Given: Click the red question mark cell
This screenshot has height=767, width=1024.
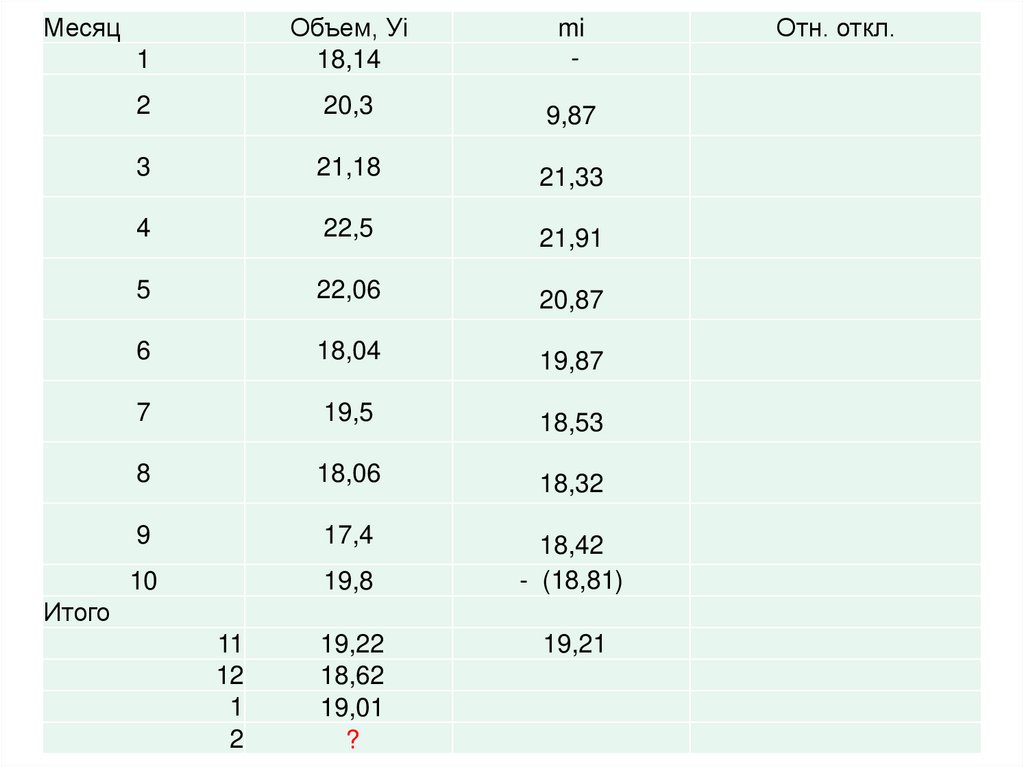Looking at the screenshot, I should [352, 739].
